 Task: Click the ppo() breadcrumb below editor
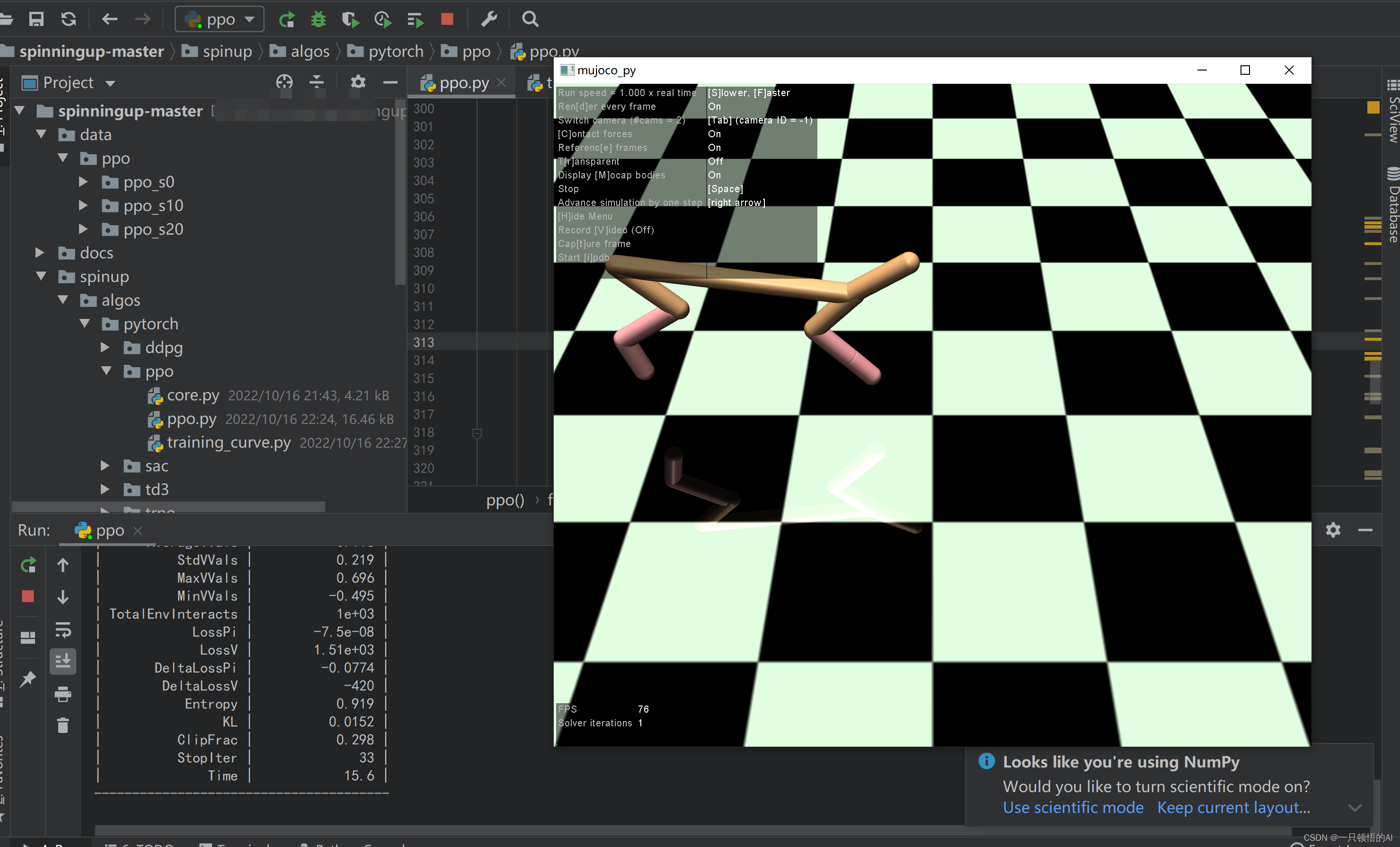[x=505, y=500]
